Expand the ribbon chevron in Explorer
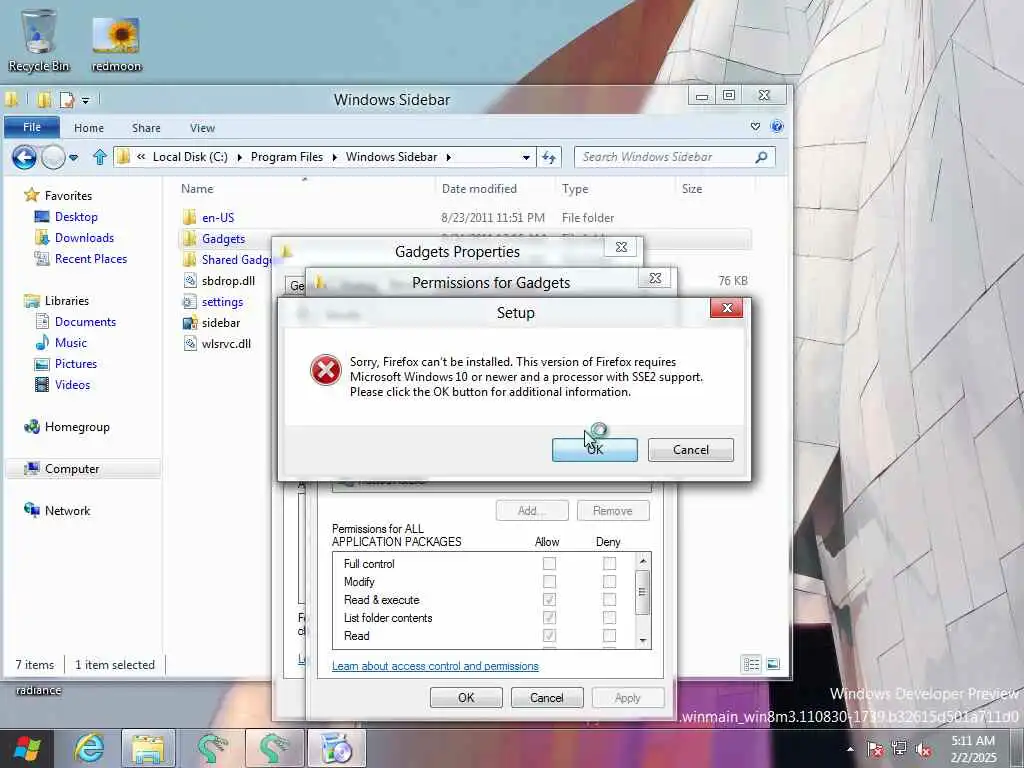The width and height of the screenshot is (1024, 768). 756,127
